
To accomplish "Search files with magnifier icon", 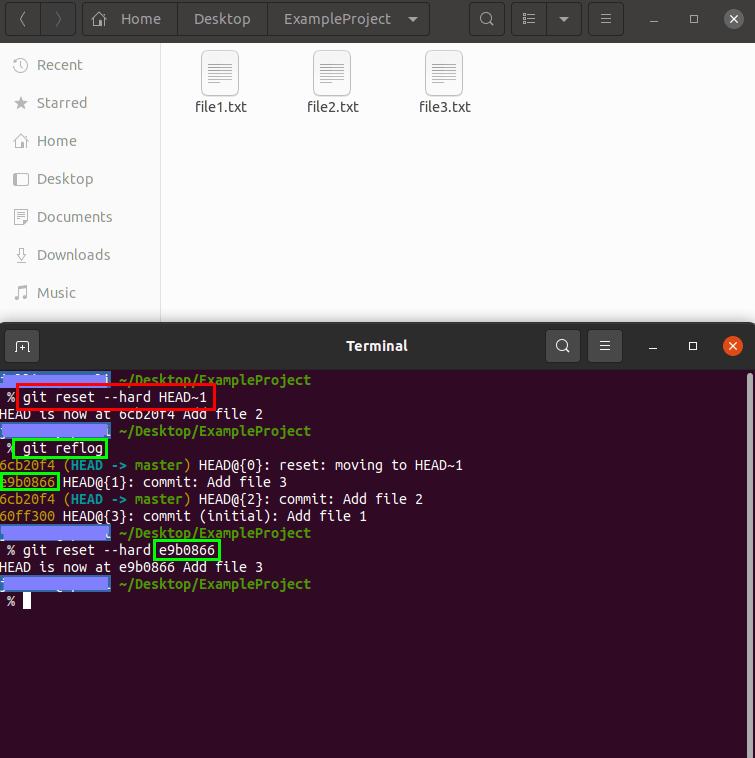I will point(487,19).
